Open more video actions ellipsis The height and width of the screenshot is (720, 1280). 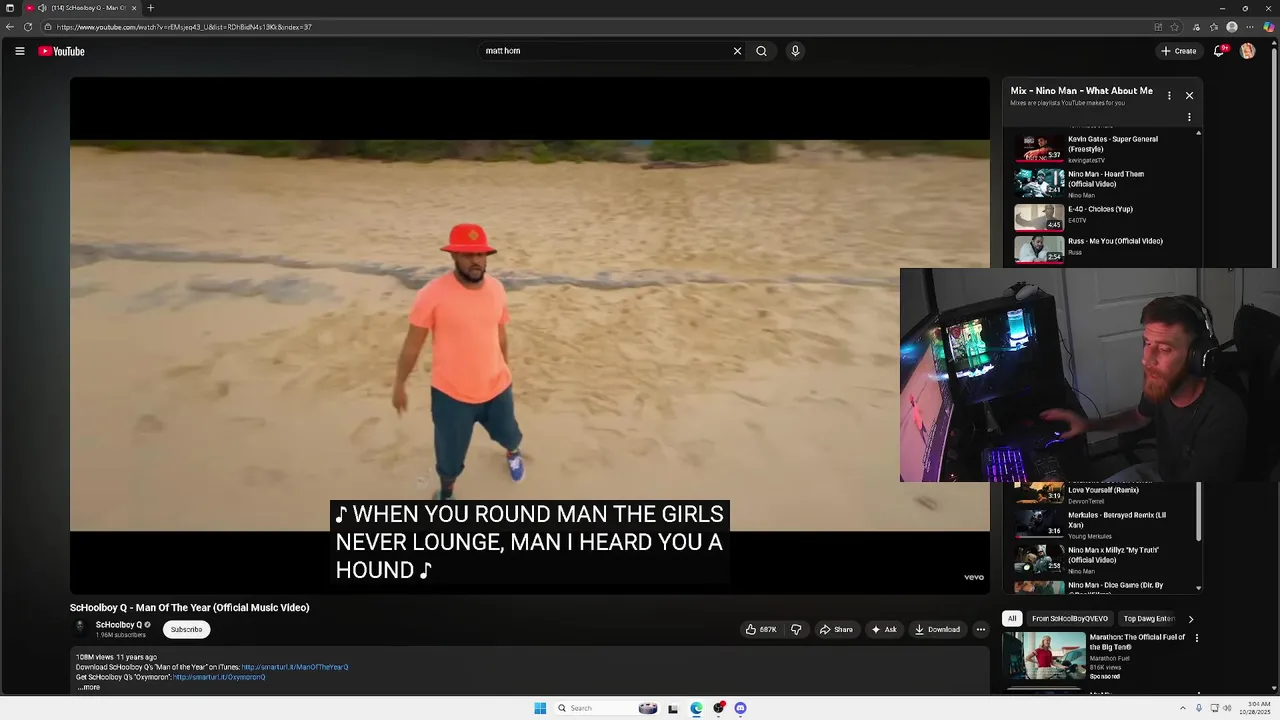click(981, 629)
